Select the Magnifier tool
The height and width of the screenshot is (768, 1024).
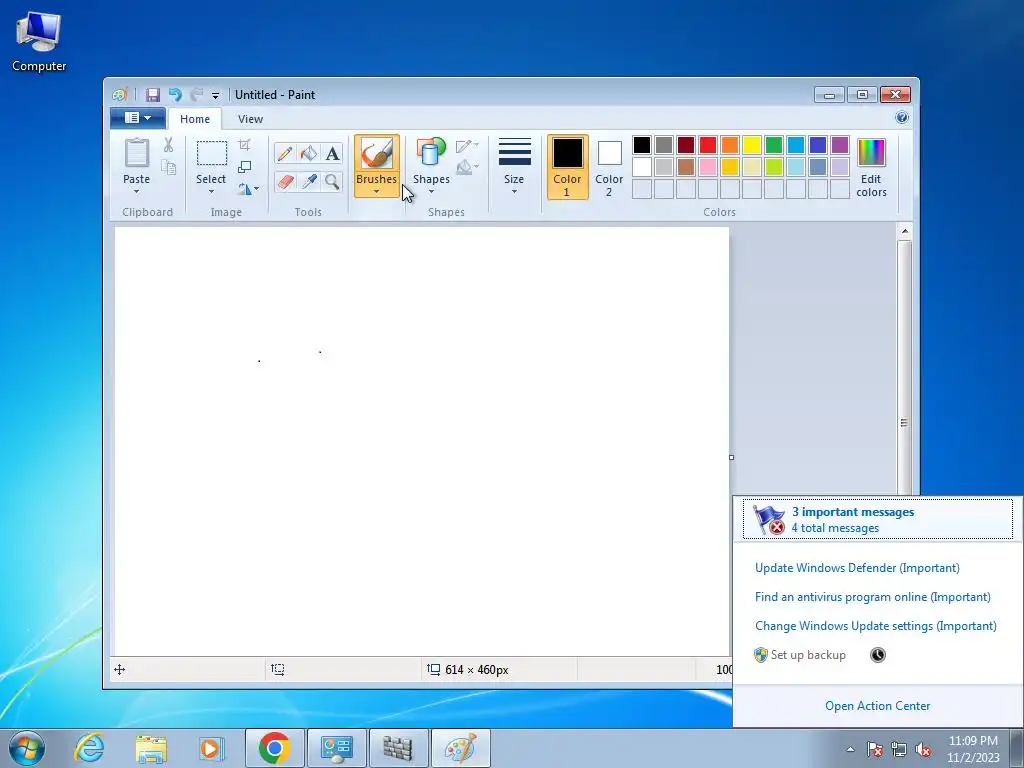(x=332, y=182)
